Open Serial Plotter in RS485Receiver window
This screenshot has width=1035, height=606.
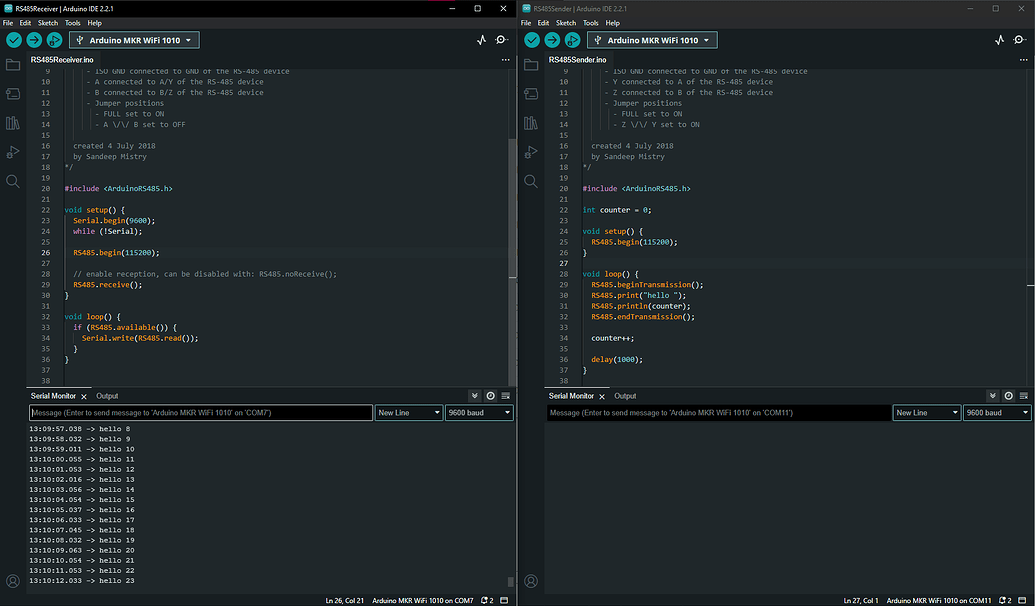point(481,40)
